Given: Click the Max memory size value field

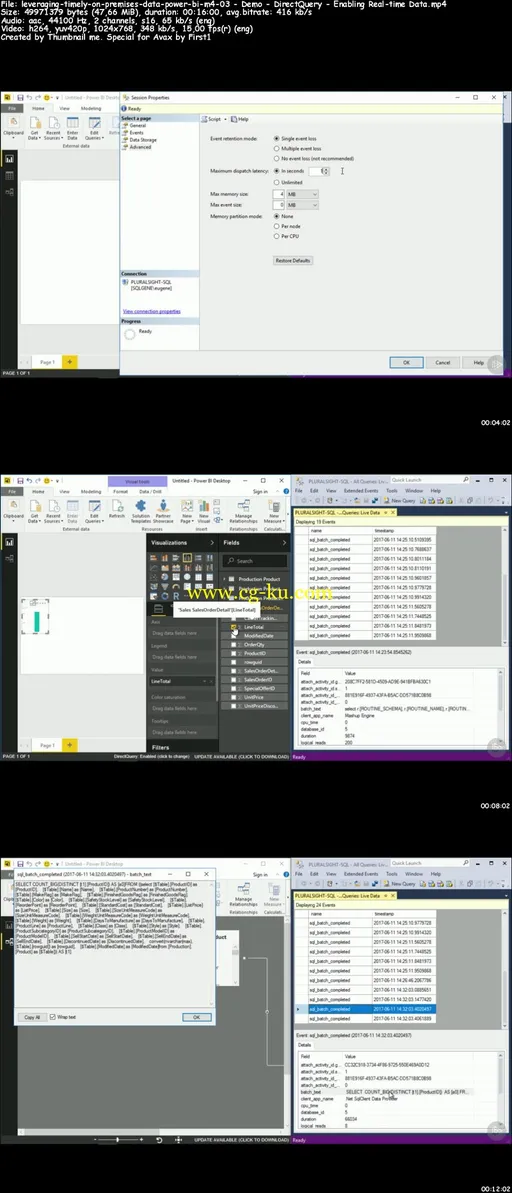Looking at the screenshot, I should click(x=279, y=195).
